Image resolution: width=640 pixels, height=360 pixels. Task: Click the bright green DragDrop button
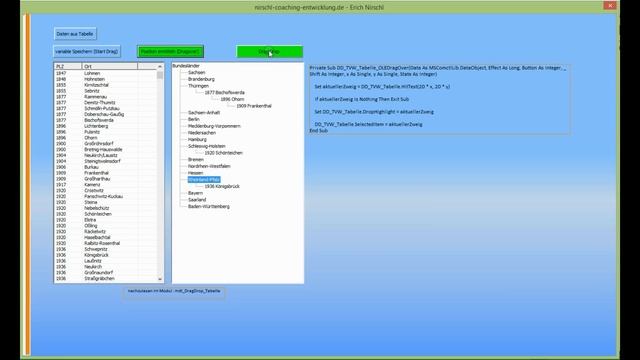269,51
